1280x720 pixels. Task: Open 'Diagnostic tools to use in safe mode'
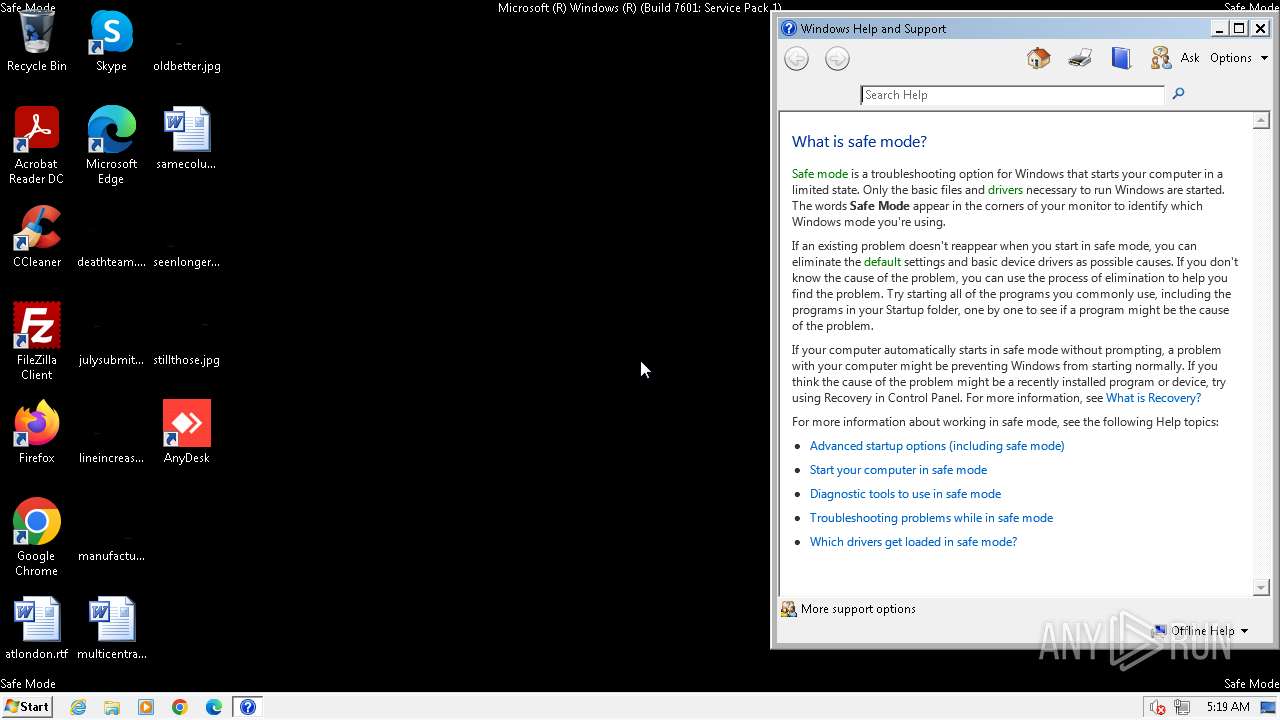(x=905, y=494)
